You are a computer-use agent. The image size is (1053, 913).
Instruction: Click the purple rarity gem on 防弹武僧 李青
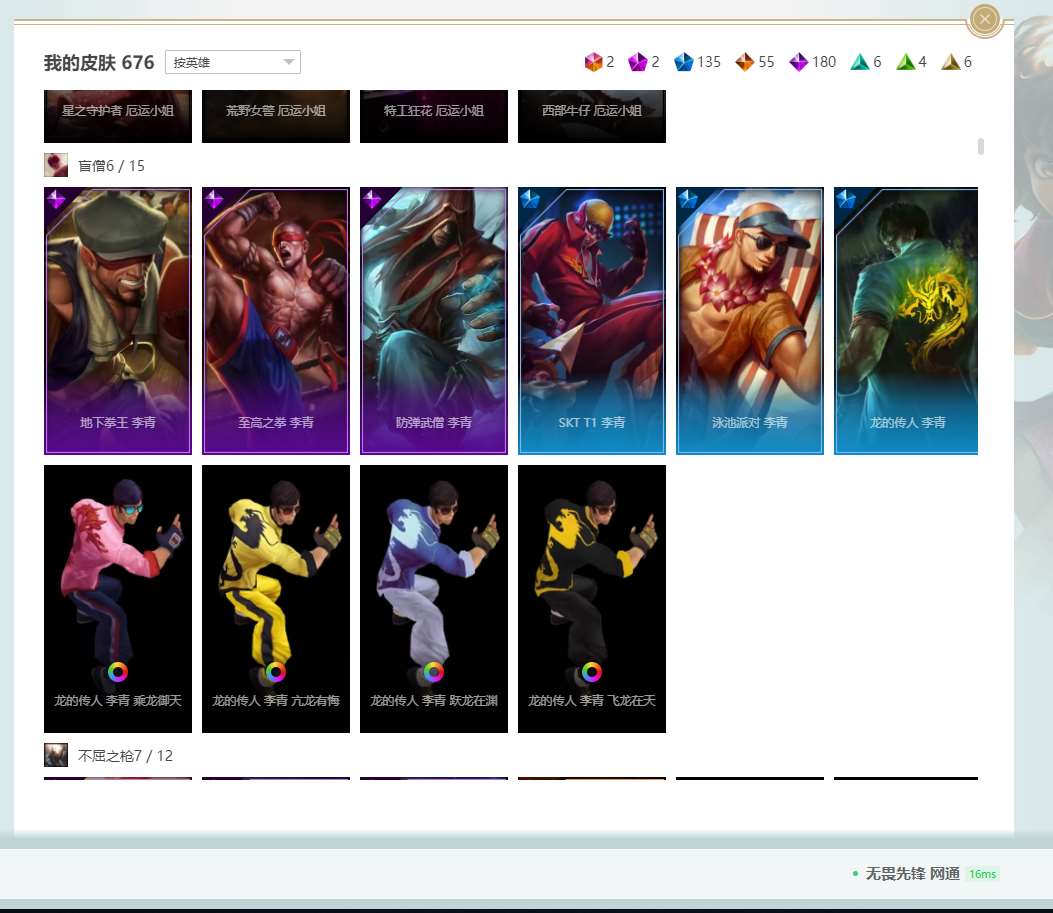371,199
